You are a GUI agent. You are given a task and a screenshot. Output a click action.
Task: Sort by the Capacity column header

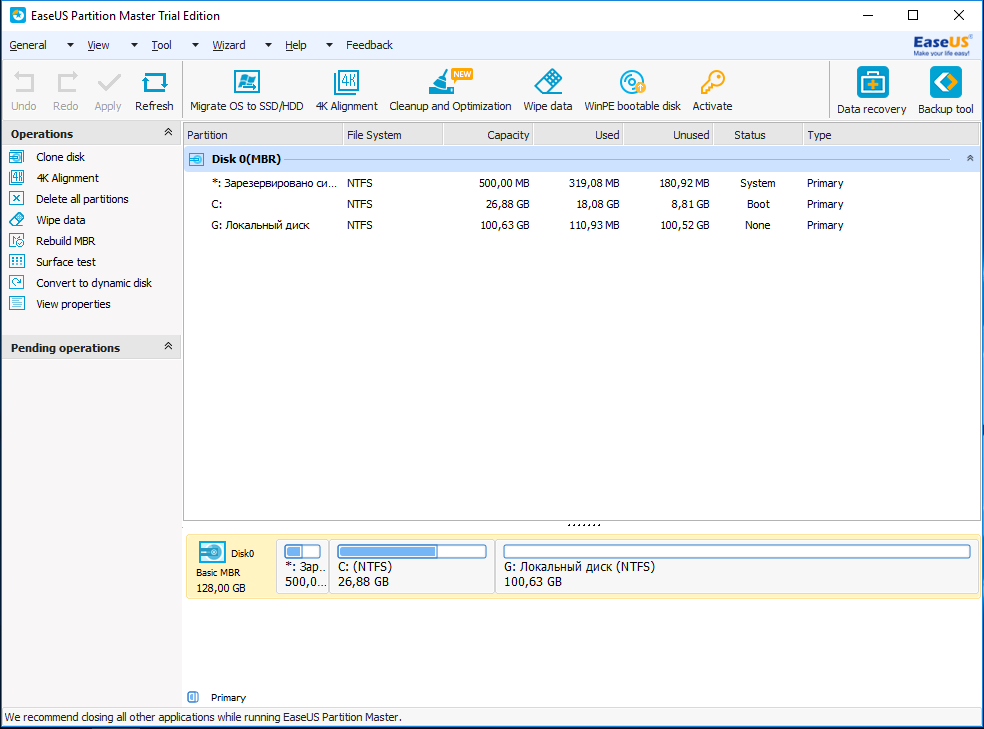click(x=488, y=135)
